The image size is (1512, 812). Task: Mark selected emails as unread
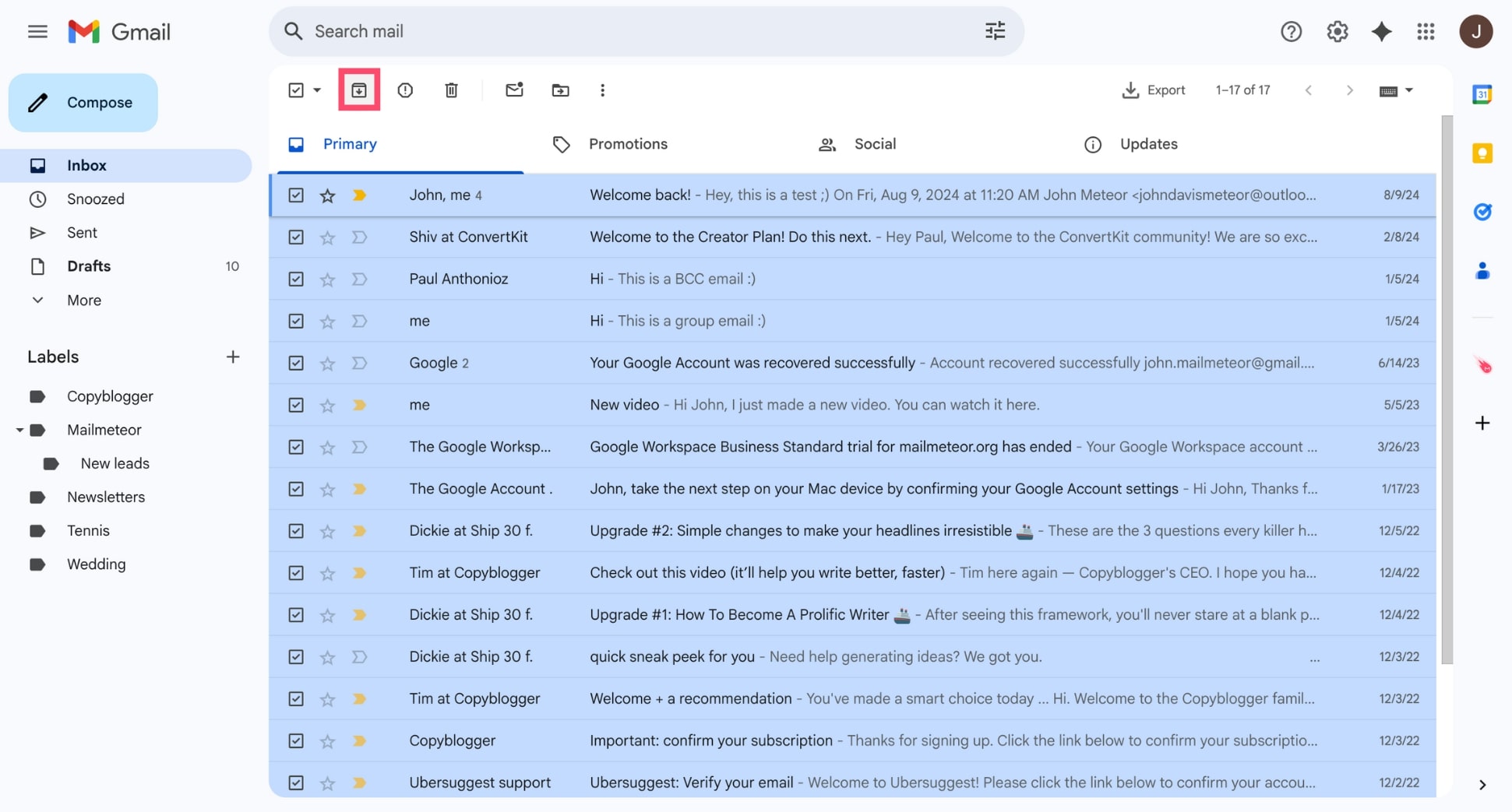tap(514, 90)
